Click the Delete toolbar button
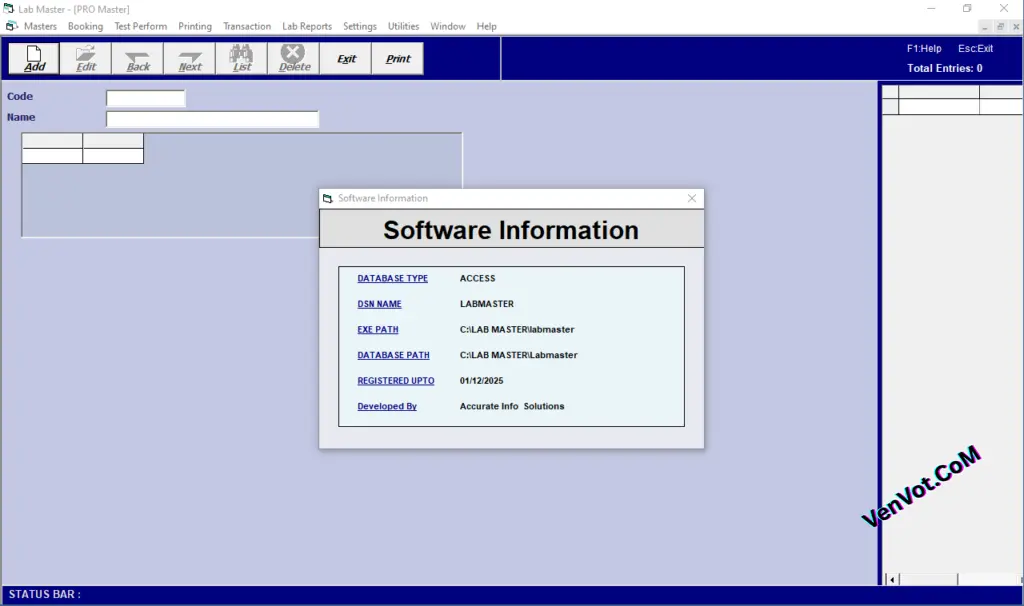 pos(294,59)
